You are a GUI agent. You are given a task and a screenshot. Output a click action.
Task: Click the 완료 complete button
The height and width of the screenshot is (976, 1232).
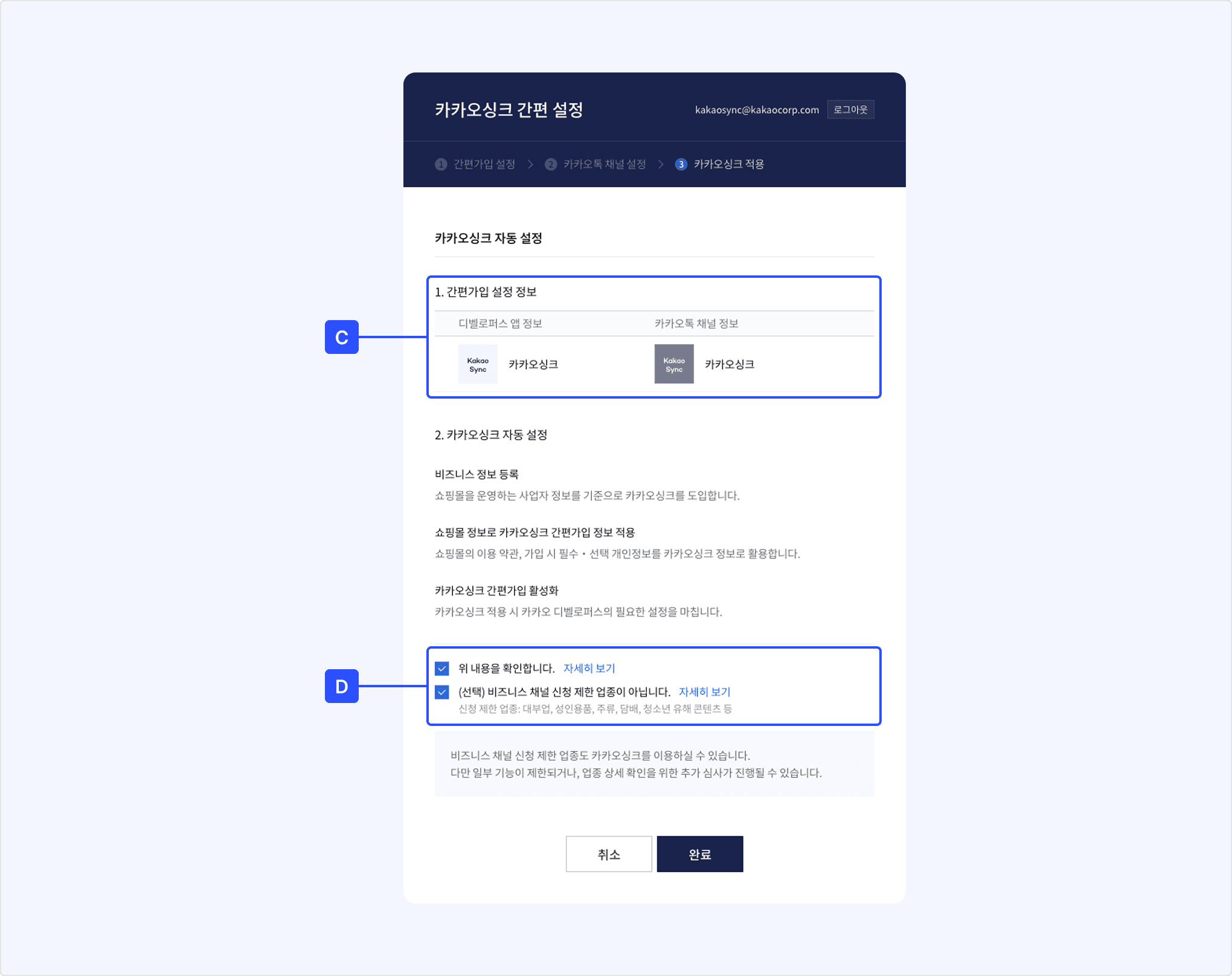pos(700,854)
